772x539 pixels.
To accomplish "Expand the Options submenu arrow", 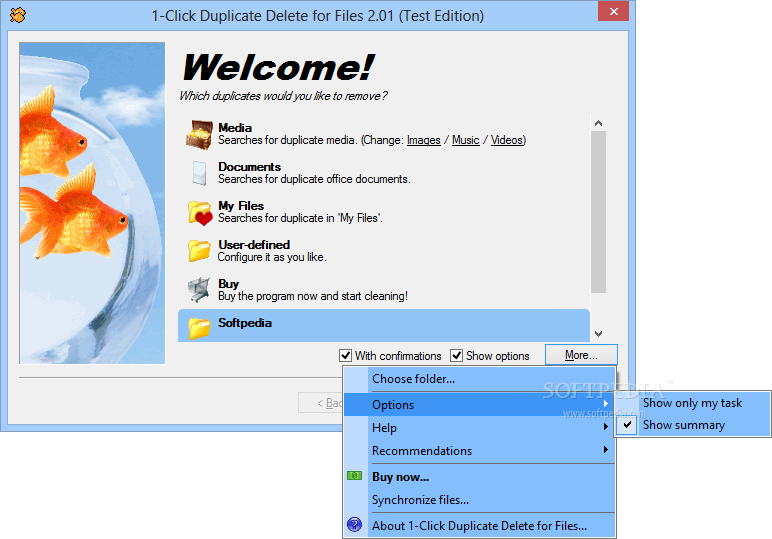I will [x=606, y=404].
